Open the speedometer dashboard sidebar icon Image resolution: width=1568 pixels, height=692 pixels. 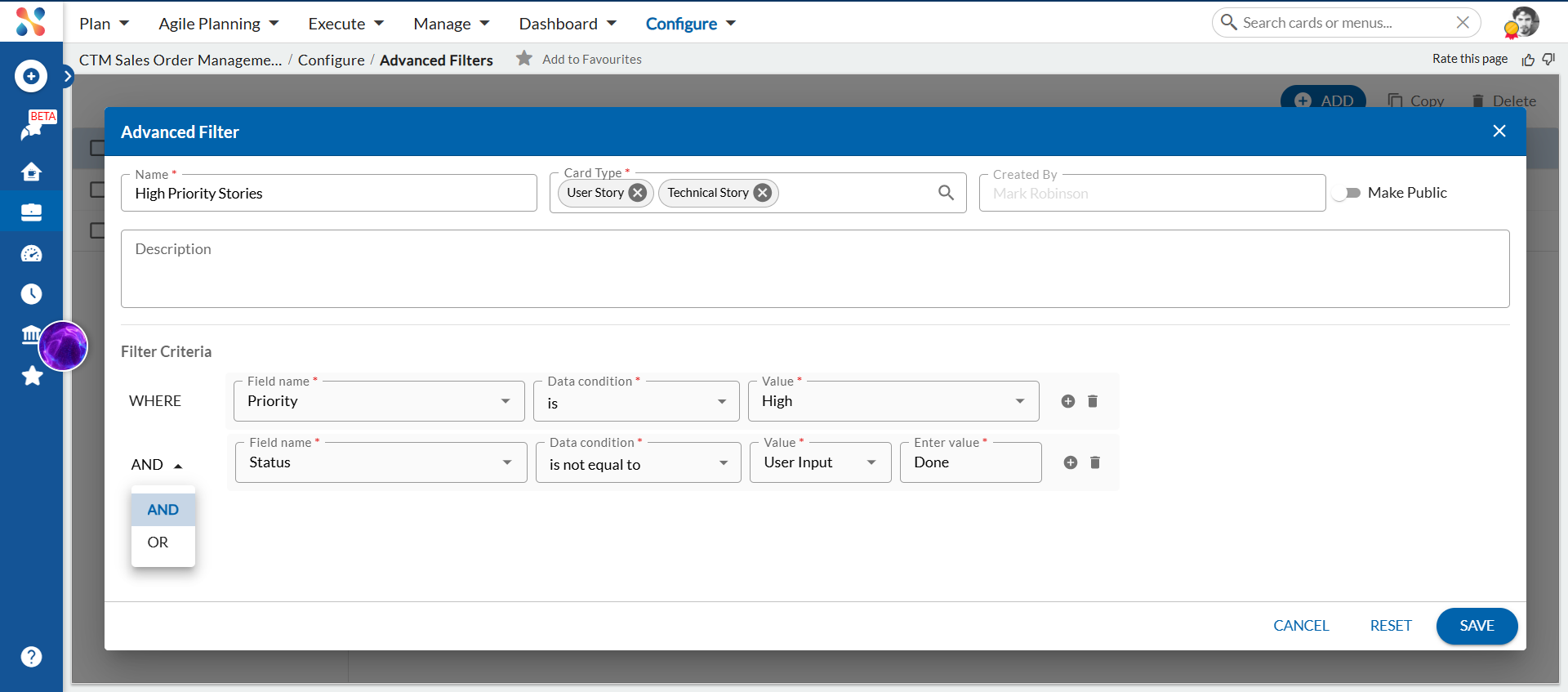click(x=31, y=253)
